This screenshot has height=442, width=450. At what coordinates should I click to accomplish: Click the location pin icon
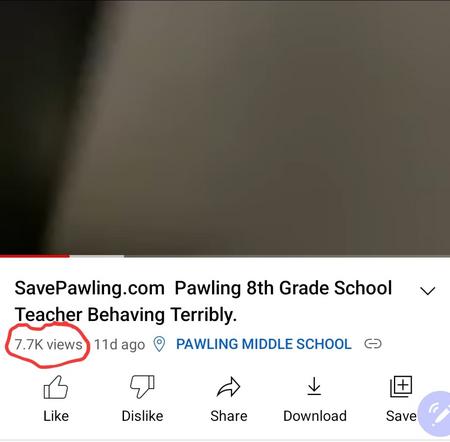point(159,344)
